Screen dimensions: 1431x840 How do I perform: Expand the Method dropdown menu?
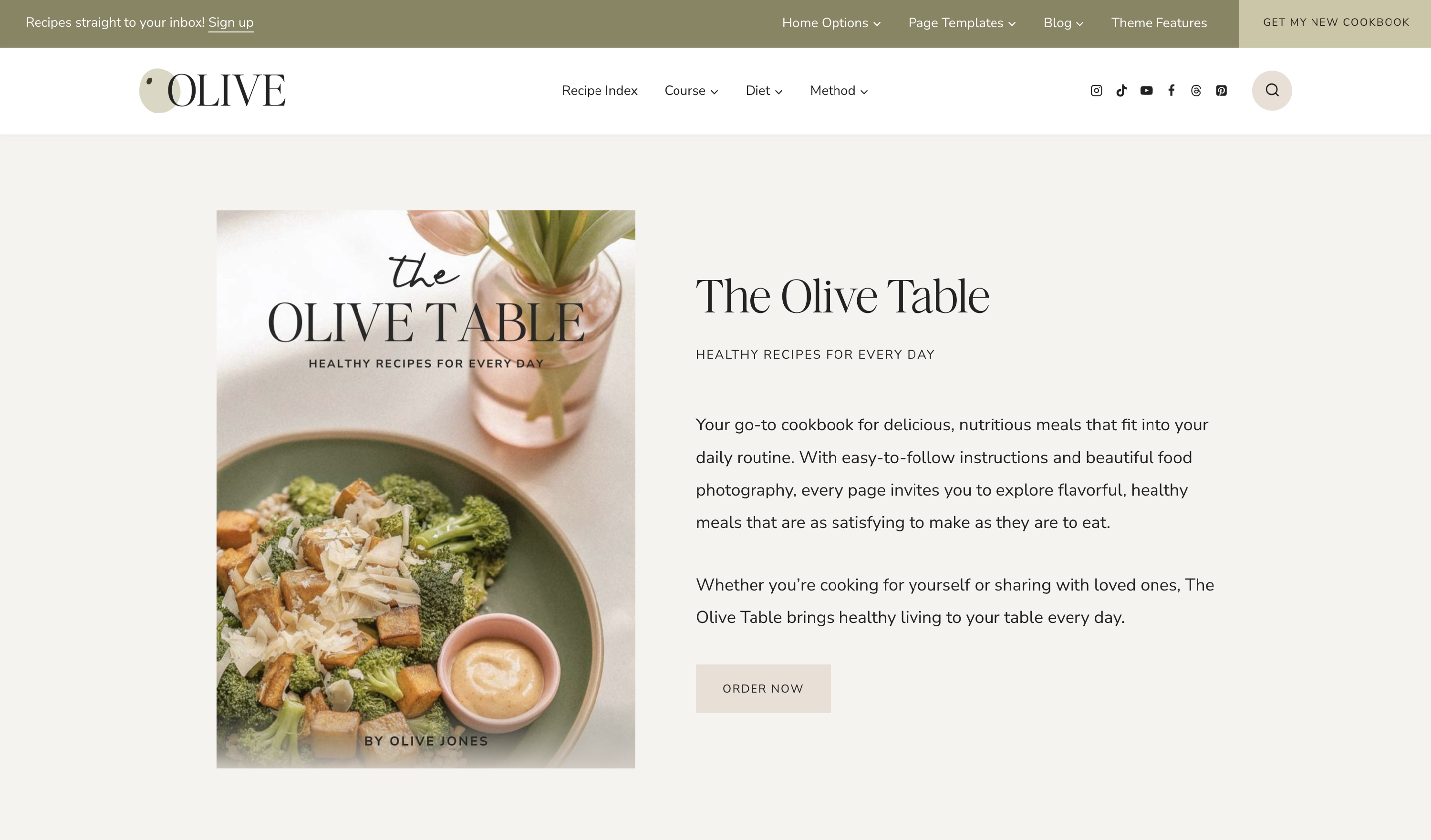(x=840, y=91)
